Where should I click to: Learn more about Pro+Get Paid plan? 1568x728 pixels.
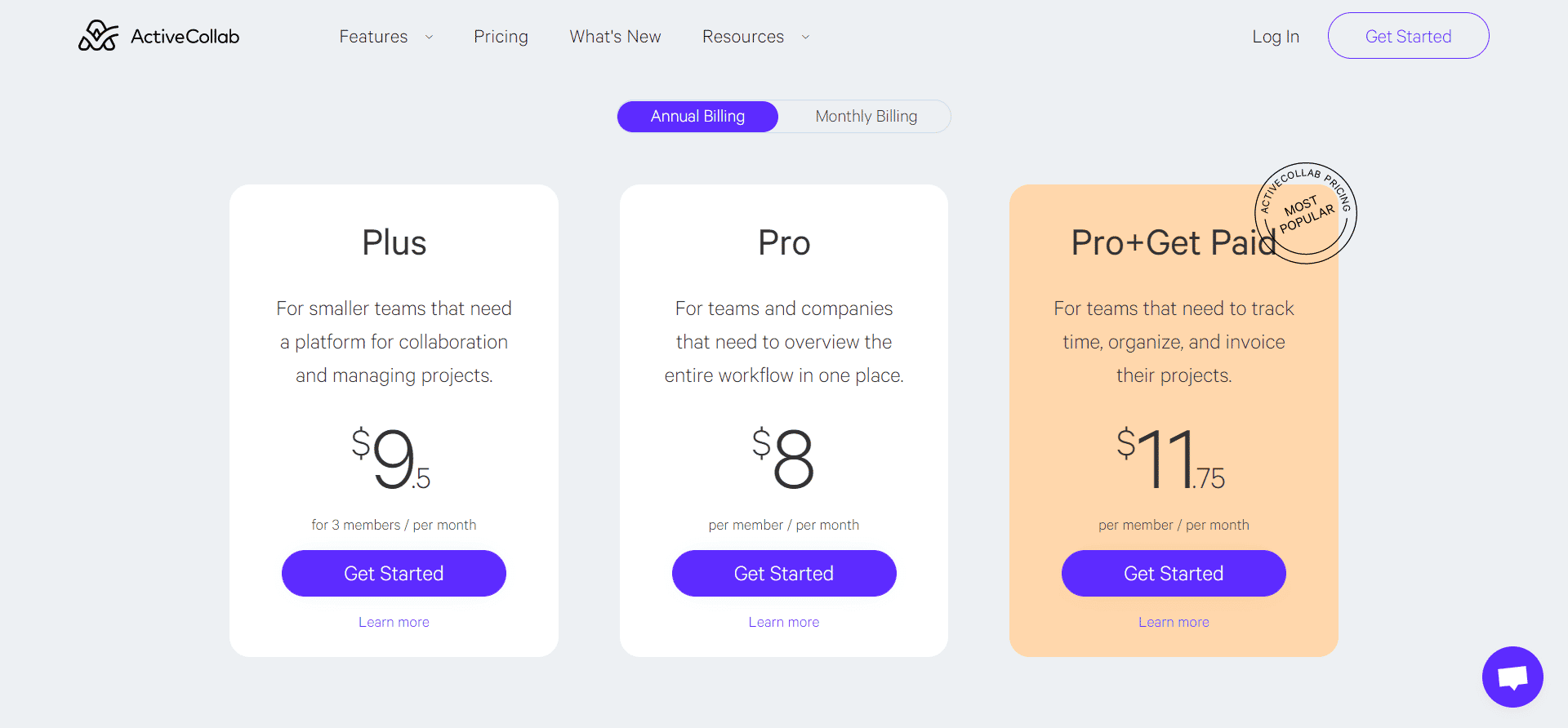coord(1174,622)
